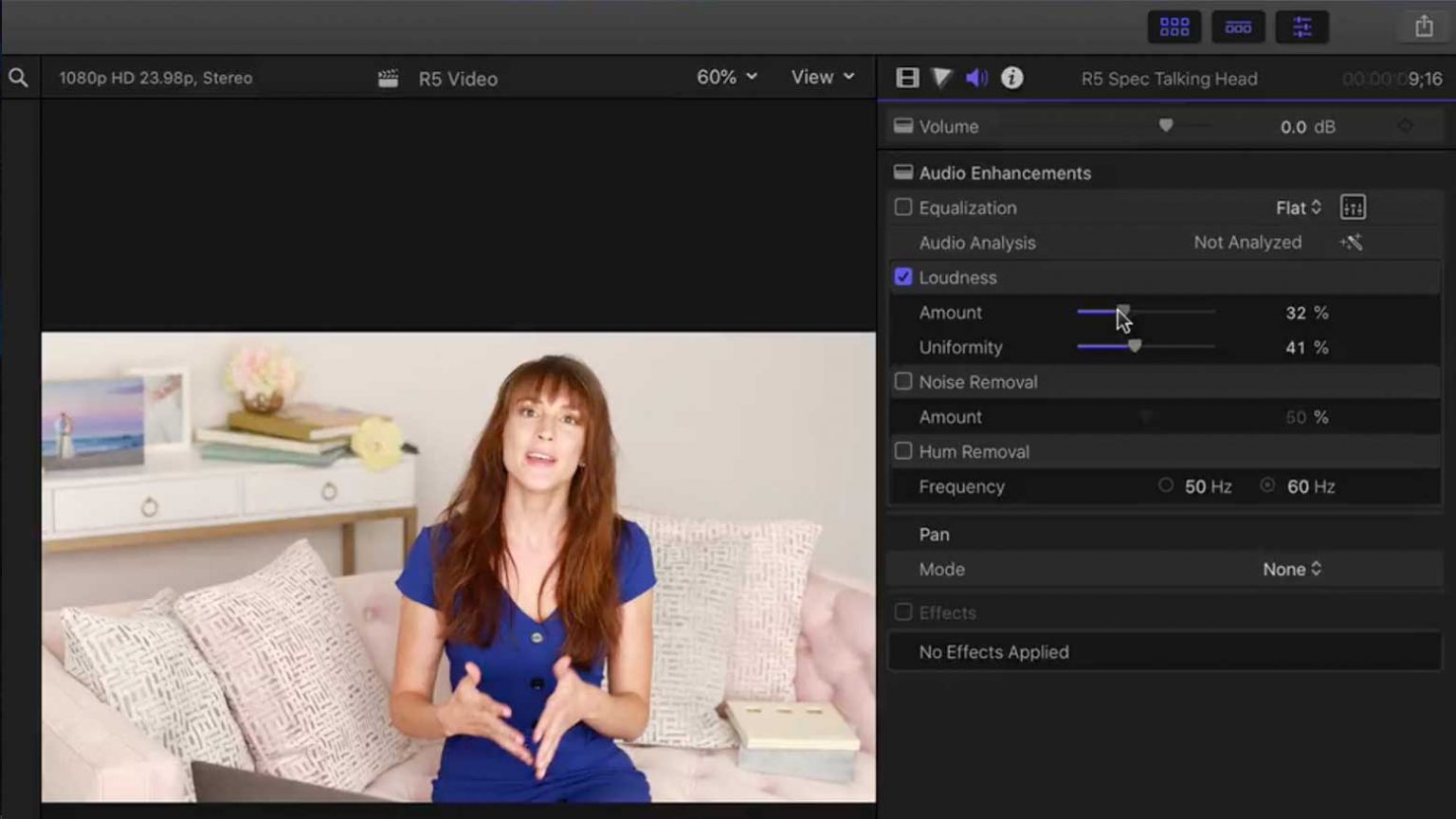The height and width of the screenshot is (819, 1456).
Task: Enable Noise Removal
Action: pos(903,381)
